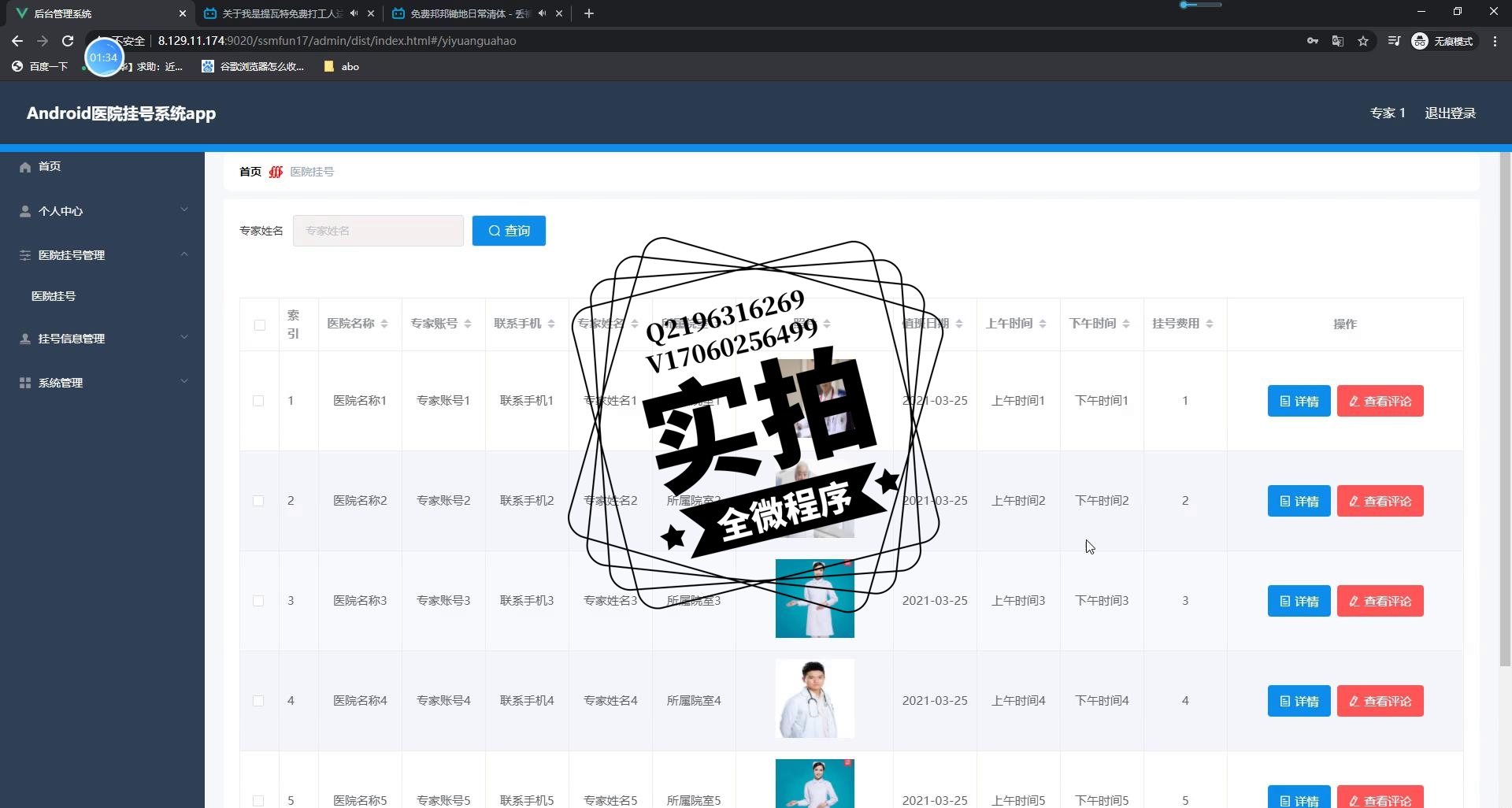
Task: Sort table by 专家账号 column arrows
Action: click(x=468, y=324)
